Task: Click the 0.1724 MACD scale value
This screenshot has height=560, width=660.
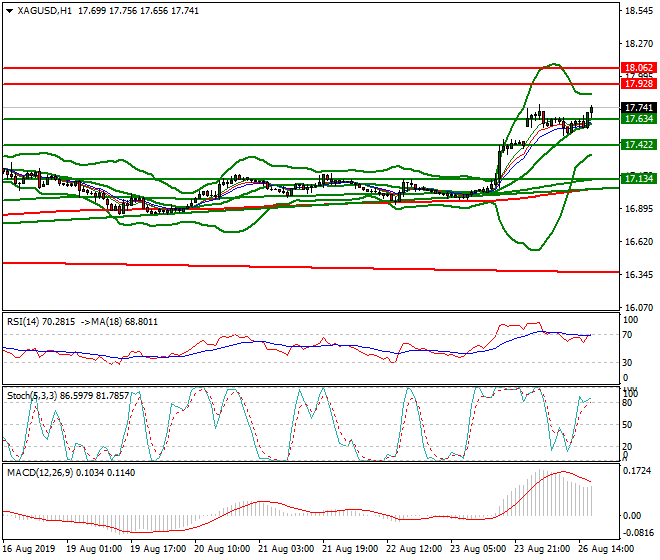Action: (x=638, y=470)
